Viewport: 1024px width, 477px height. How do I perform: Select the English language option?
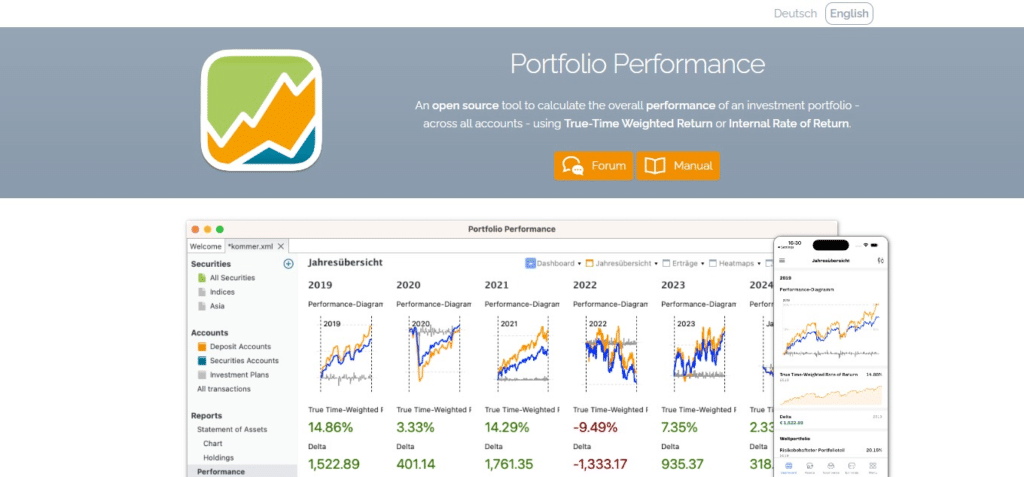click(849, 14)
